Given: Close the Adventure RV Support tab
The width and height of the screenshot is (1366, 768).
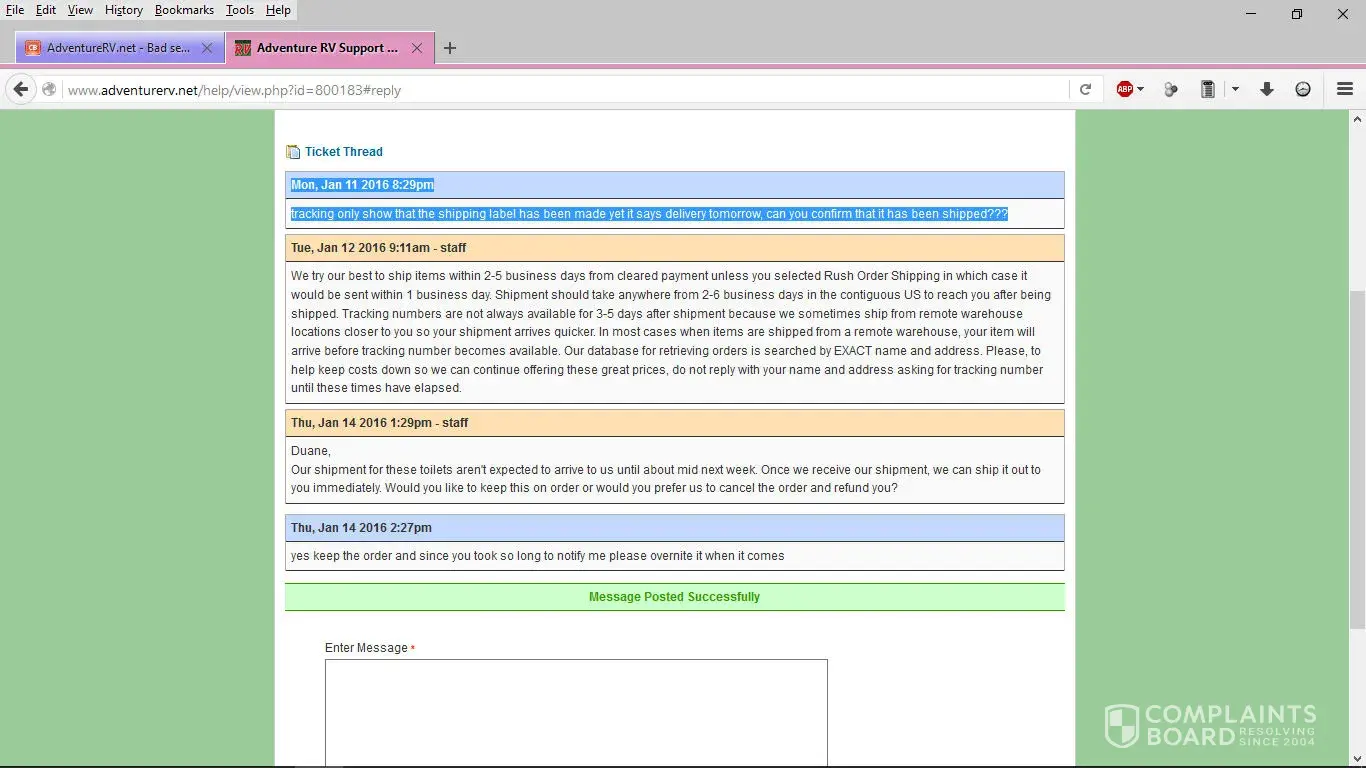Looking at the screenshot, I should (x=417, y=48).
